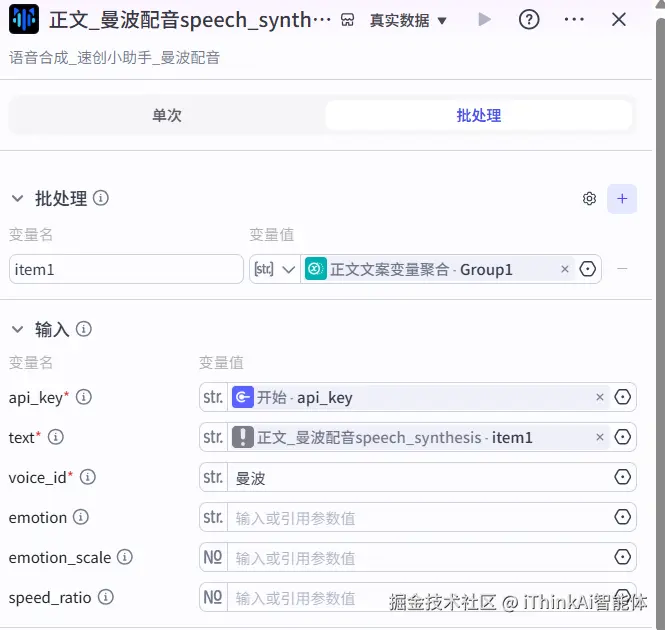Viewport: 665px width, 630px height.
Task: Click the description 语音合成_速创小助手_曼波配音
Action: (x=115, y=57)
